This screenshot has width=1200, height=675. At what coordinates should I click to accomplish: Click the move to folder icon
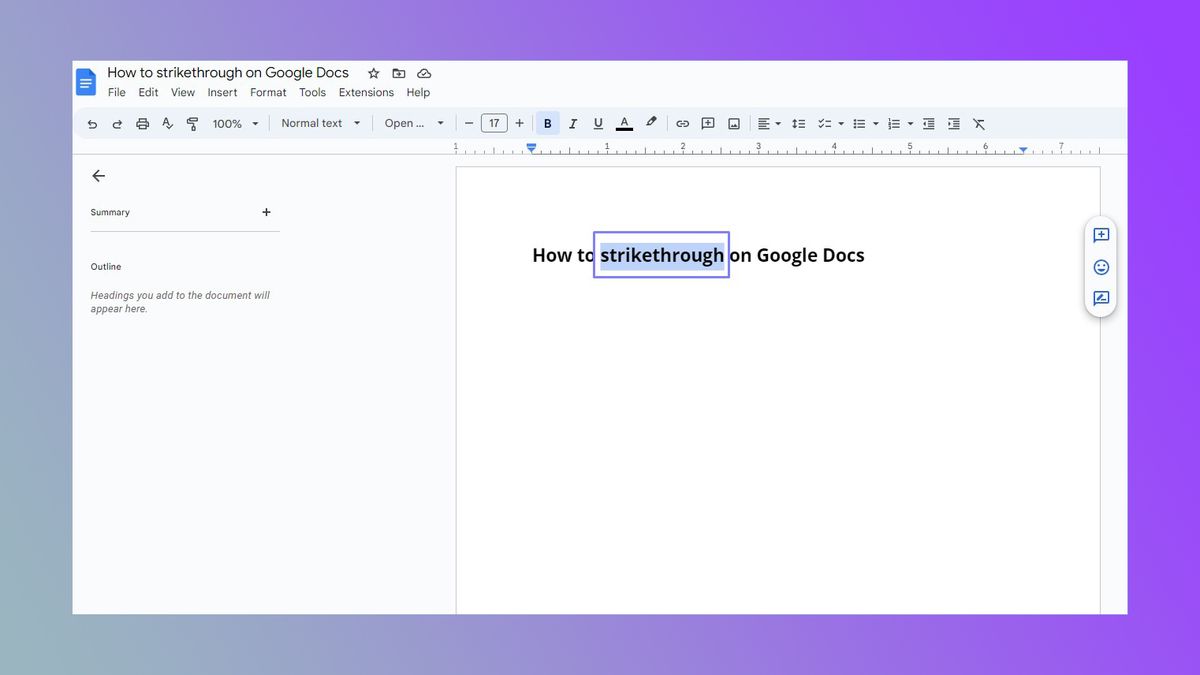pos(399,73)
